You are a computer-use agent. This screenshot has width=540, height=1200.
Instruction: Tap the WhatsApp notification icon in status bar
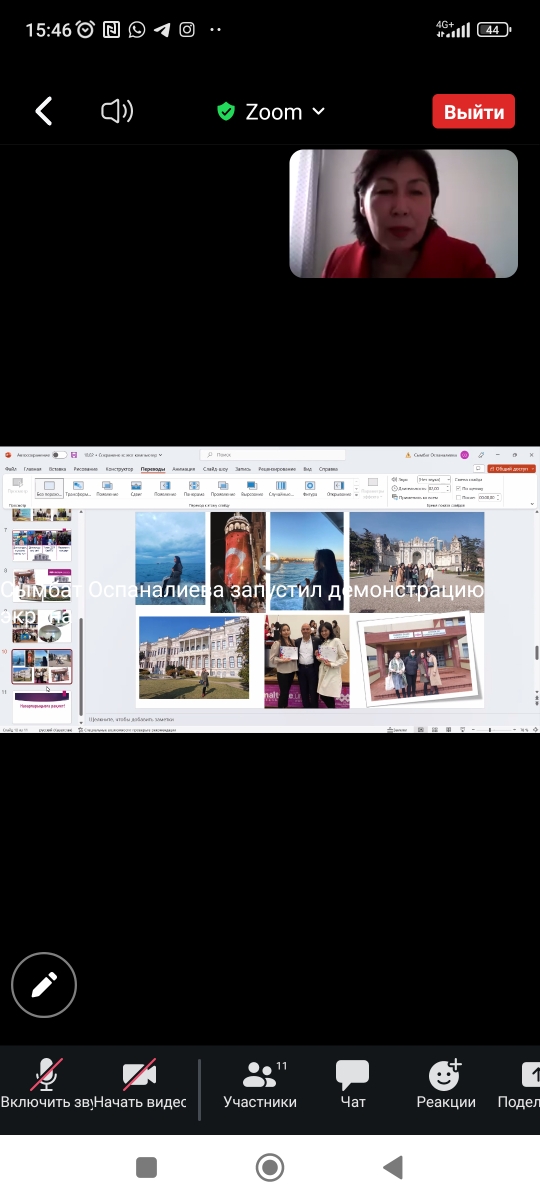pyautogui.click(x=137, y=30)
